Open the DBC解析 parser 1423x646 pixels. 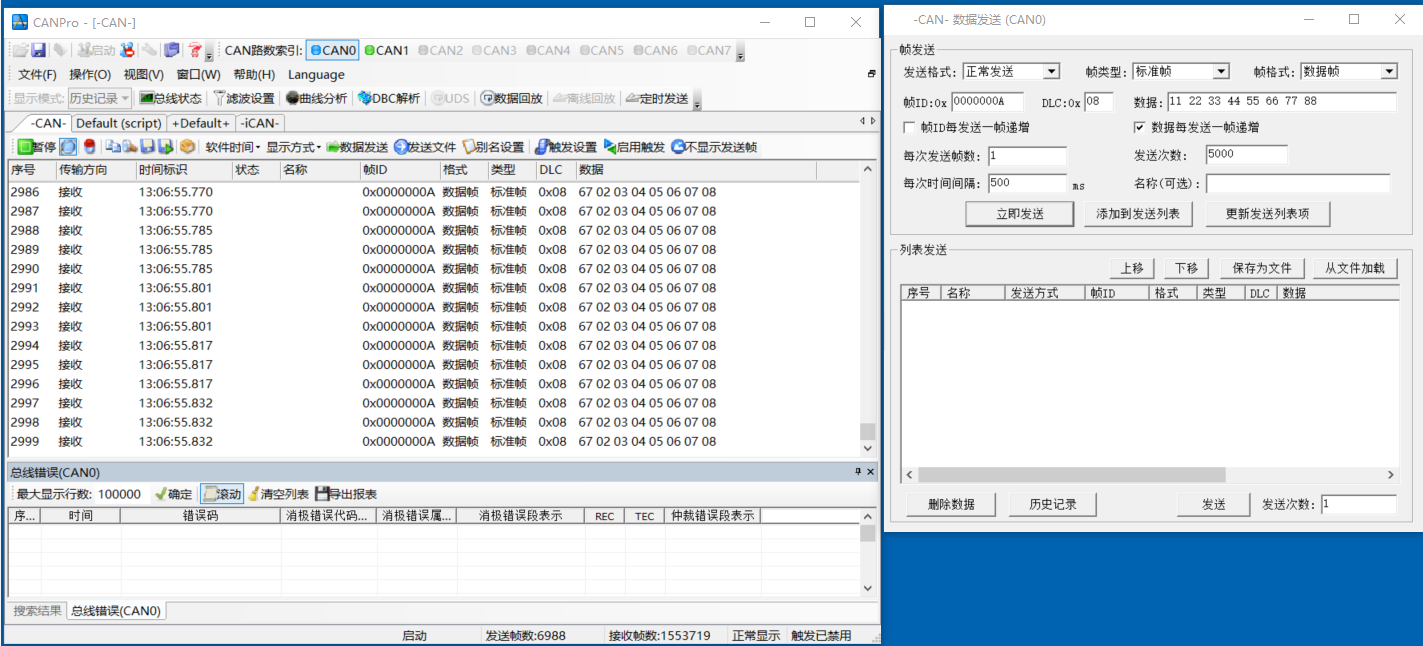click(389, 98)
